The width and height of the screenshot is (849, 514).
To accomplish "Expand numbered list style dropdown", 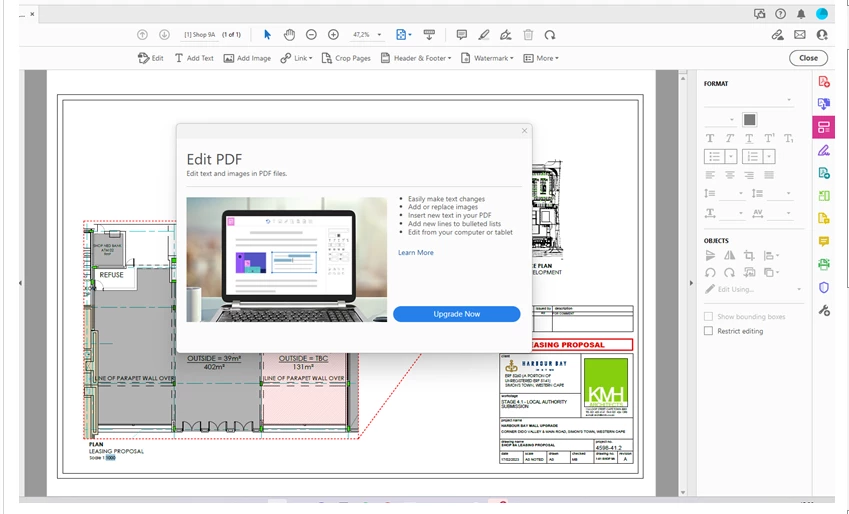I will click(769, 157).
